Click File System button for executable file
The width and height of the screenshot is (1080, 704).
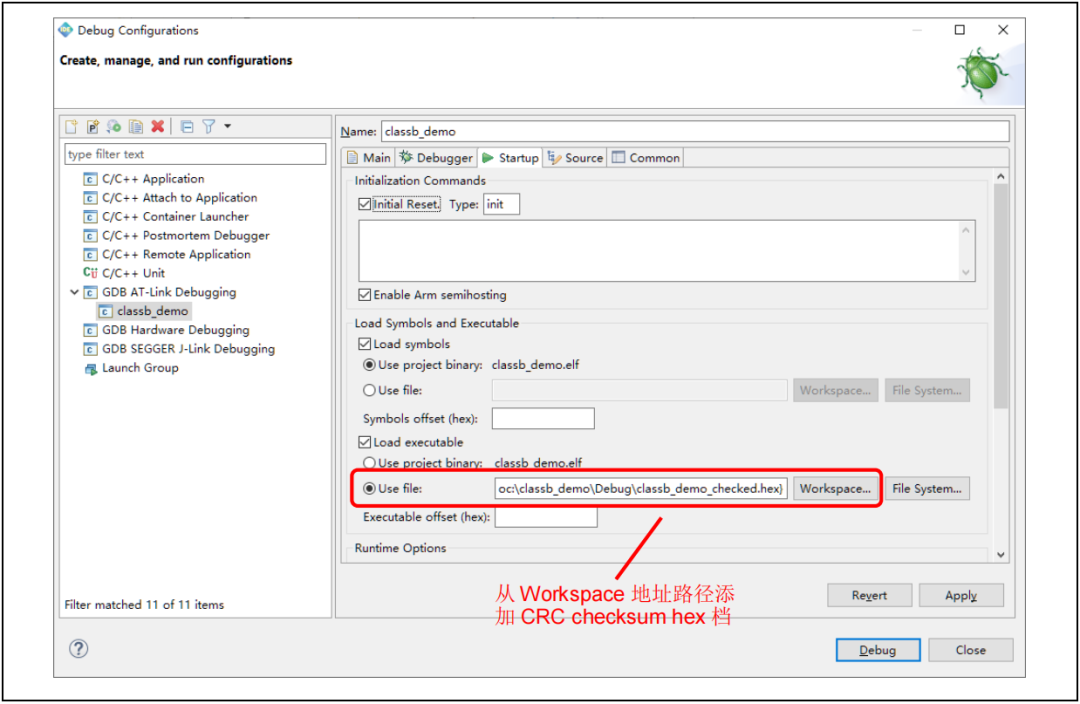[927, 488]
